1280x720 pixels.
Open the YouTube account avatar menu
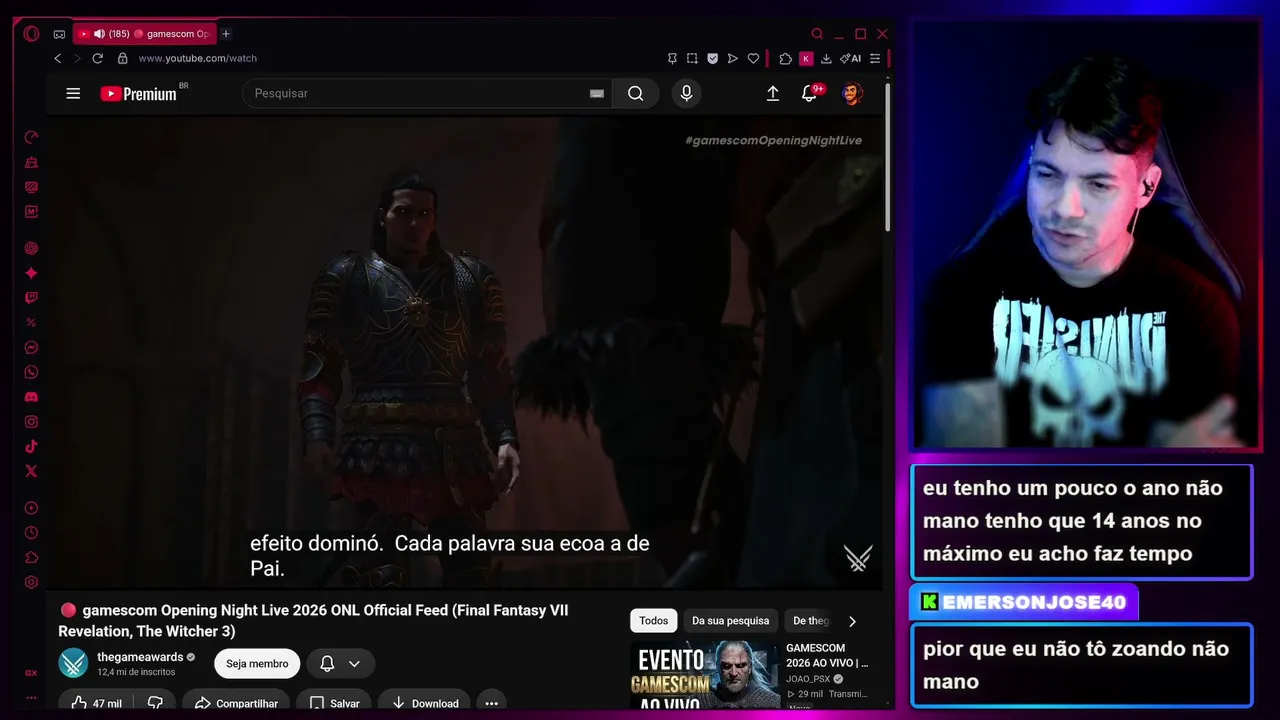(x=852, y=94)
